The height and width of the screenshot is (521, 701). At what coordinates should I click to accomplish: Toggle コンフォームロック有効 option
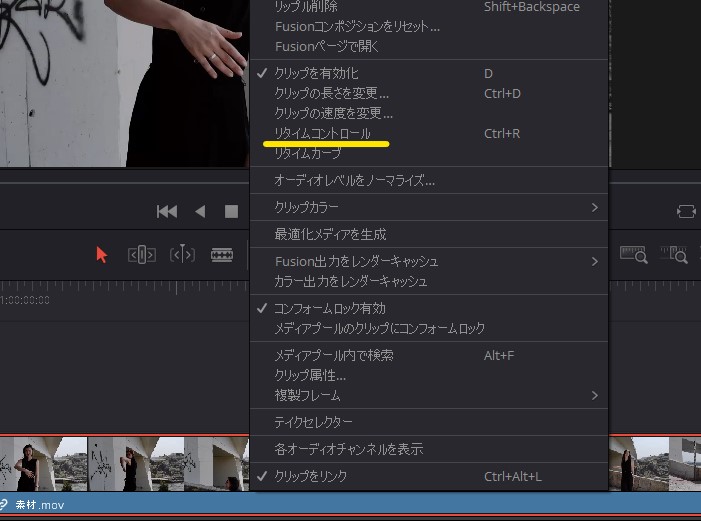429,309
